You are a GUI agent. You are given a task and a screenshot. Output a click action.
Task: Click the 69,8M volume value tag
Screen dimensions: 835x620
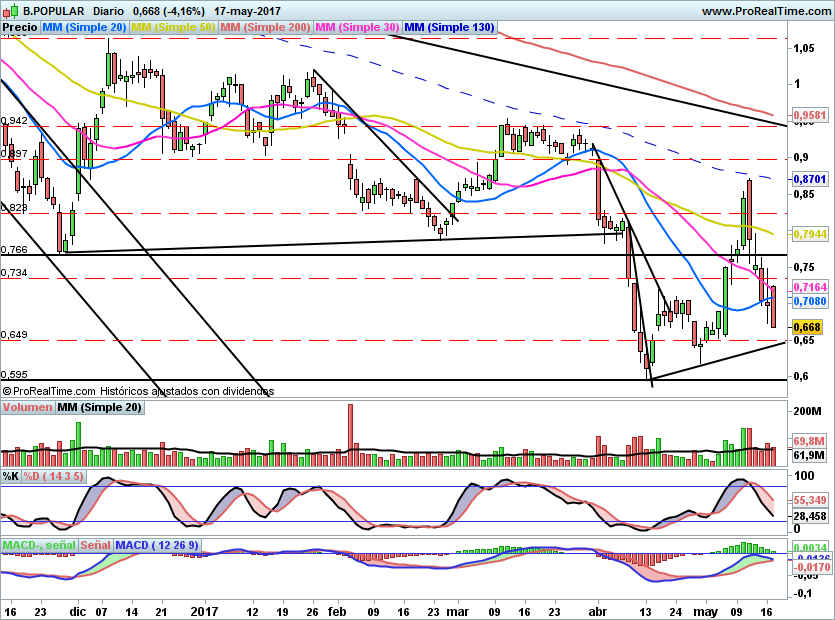point(809,441)
